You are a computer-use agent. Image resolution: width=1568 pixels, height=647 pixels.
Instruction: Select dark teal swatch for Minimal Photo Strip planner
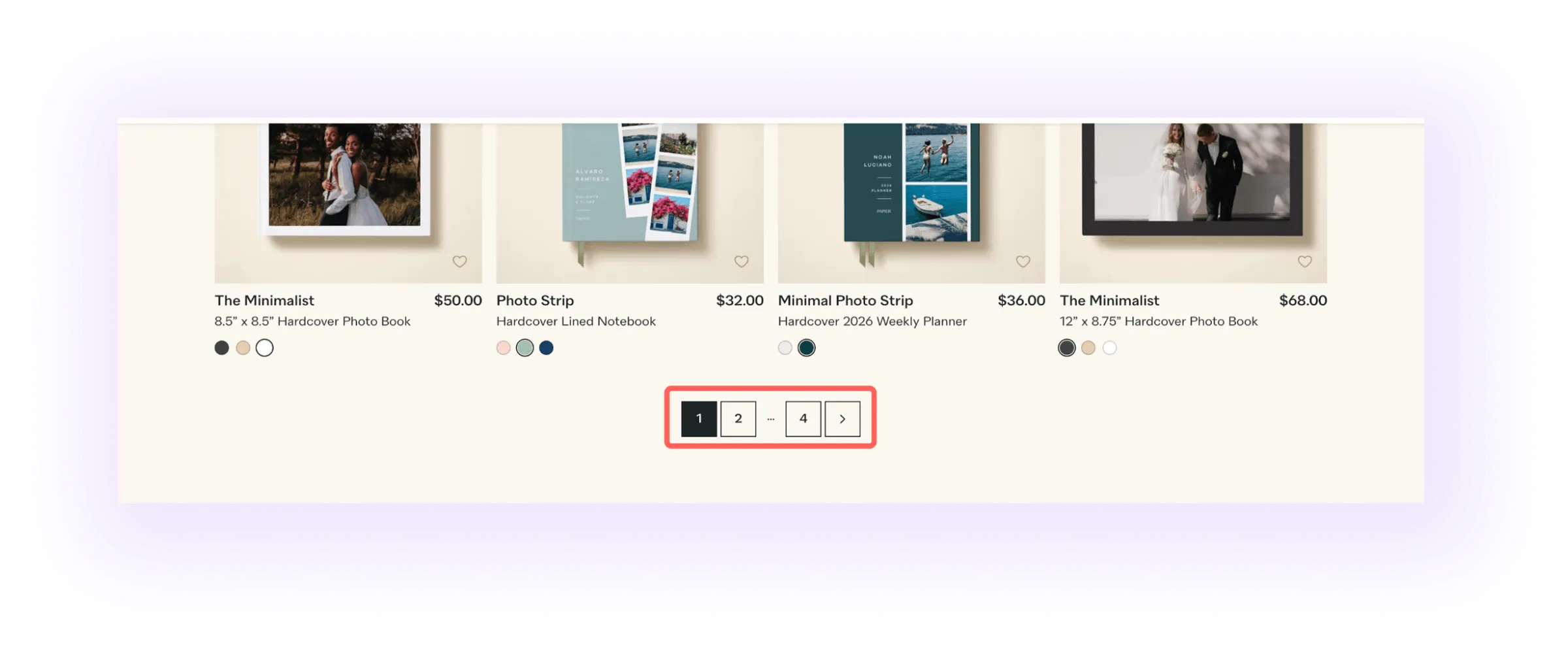click(807, 348)
